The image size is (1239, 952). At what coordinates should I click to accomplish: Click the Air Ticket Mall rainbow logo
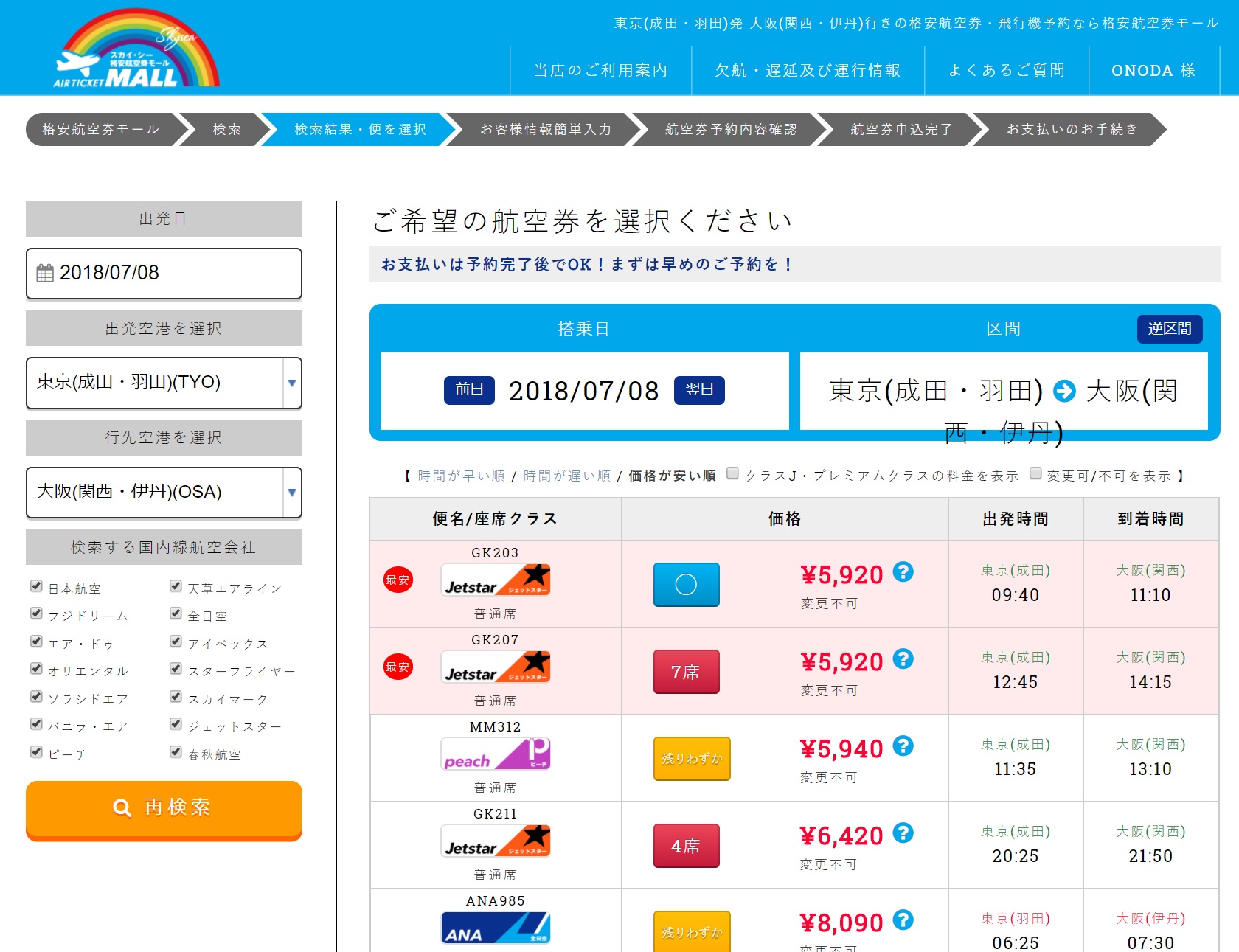click(137, 50)
